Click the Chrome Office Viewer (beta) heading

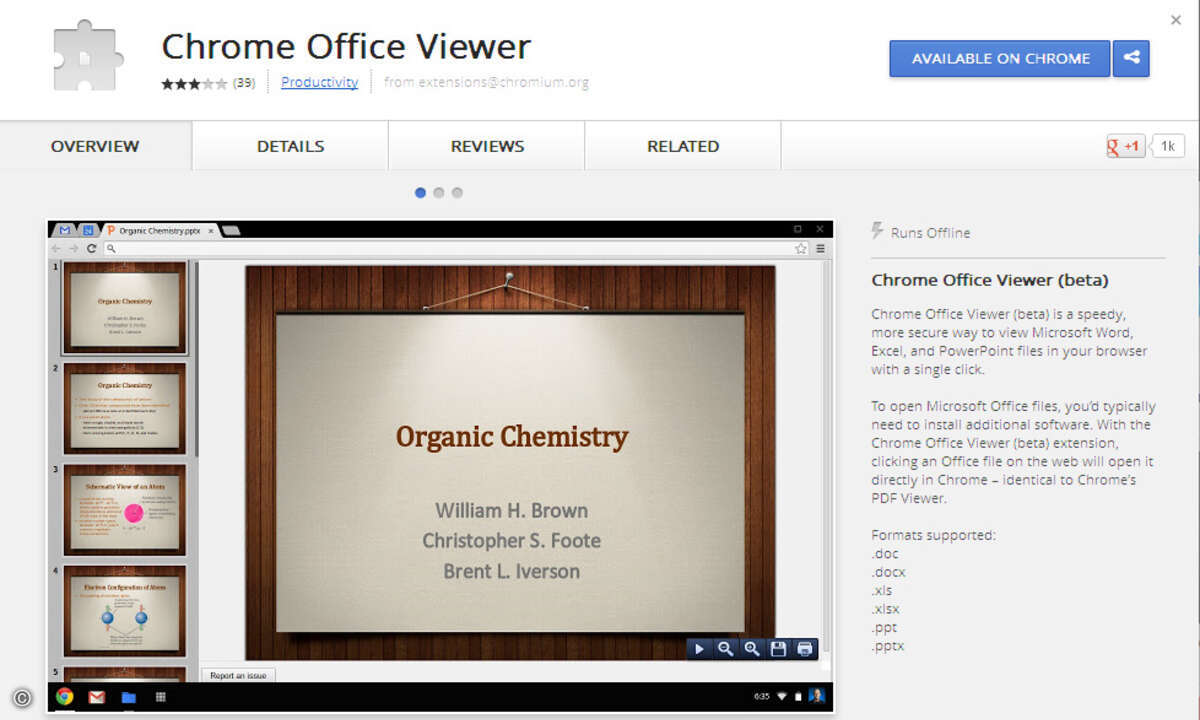tap(990, 280)
